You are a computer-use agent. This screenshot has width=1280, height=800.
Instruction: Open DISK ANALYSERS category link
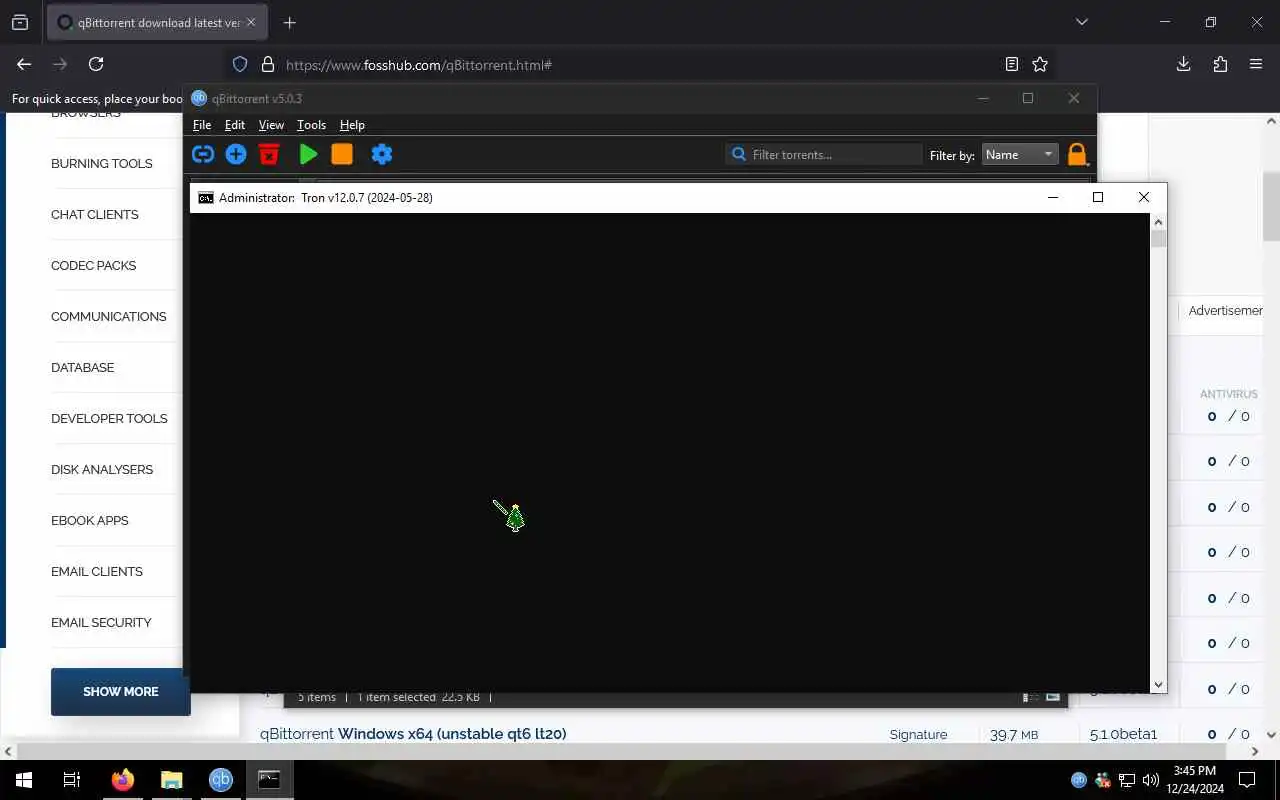tap(102, 469)
